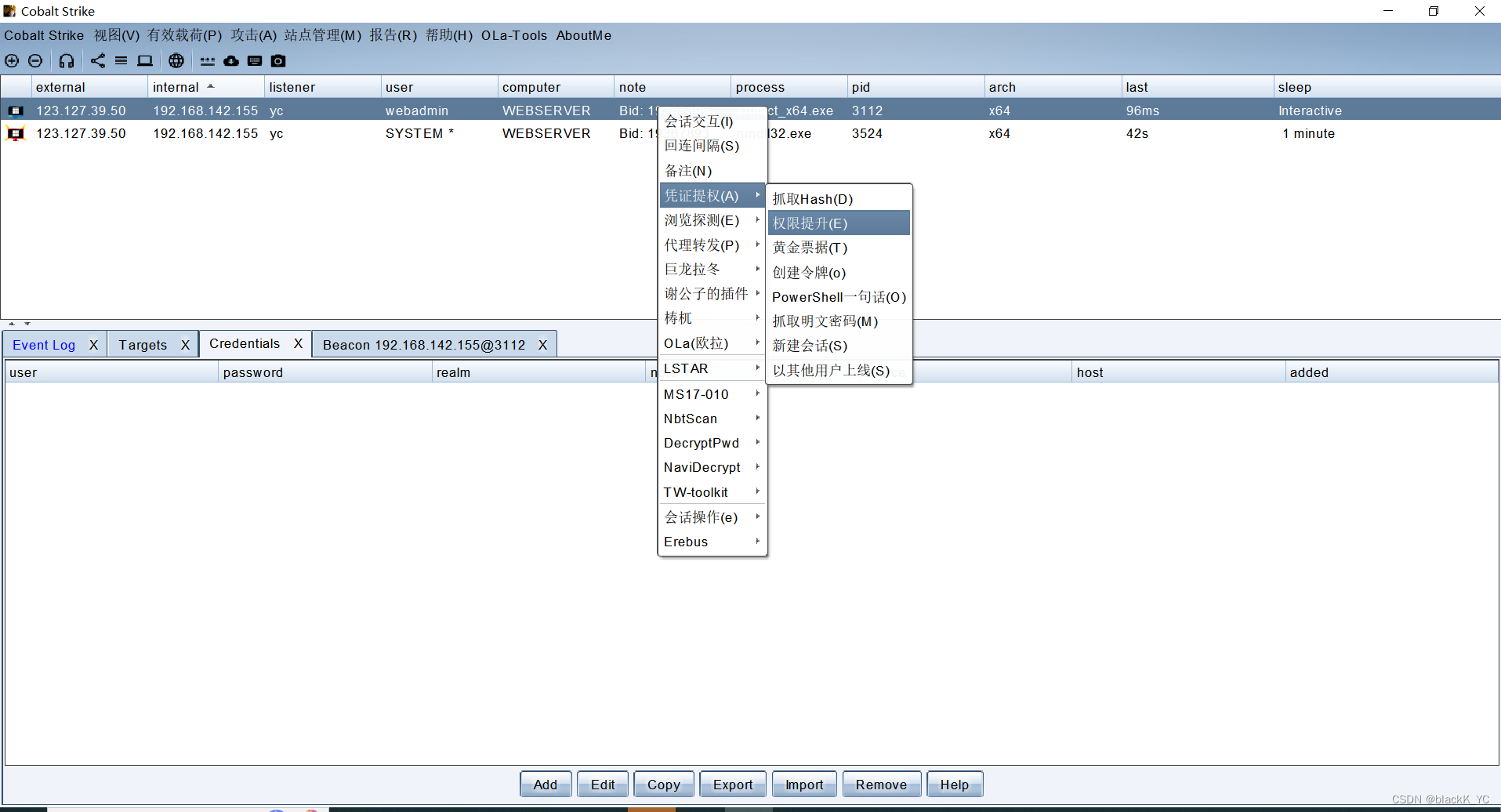
Task: Click the globe icon in the toolbar
Action: (x=176, y=60)
